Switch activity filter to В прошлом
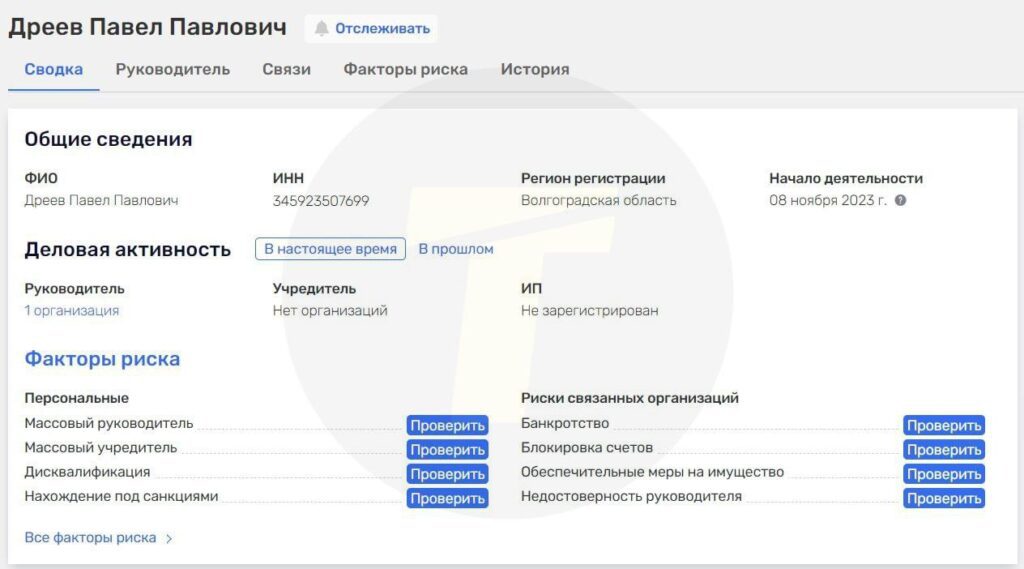 455,249
